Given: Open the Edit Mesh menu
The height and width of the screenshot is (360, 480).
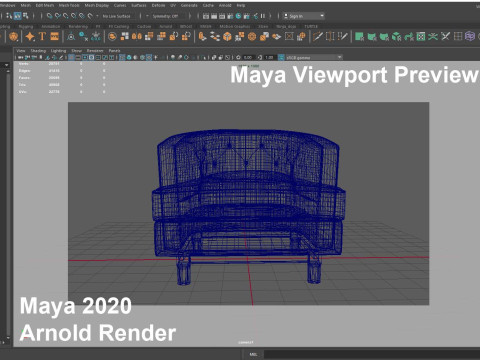Looking at the screenshot, I should [45, 5].
